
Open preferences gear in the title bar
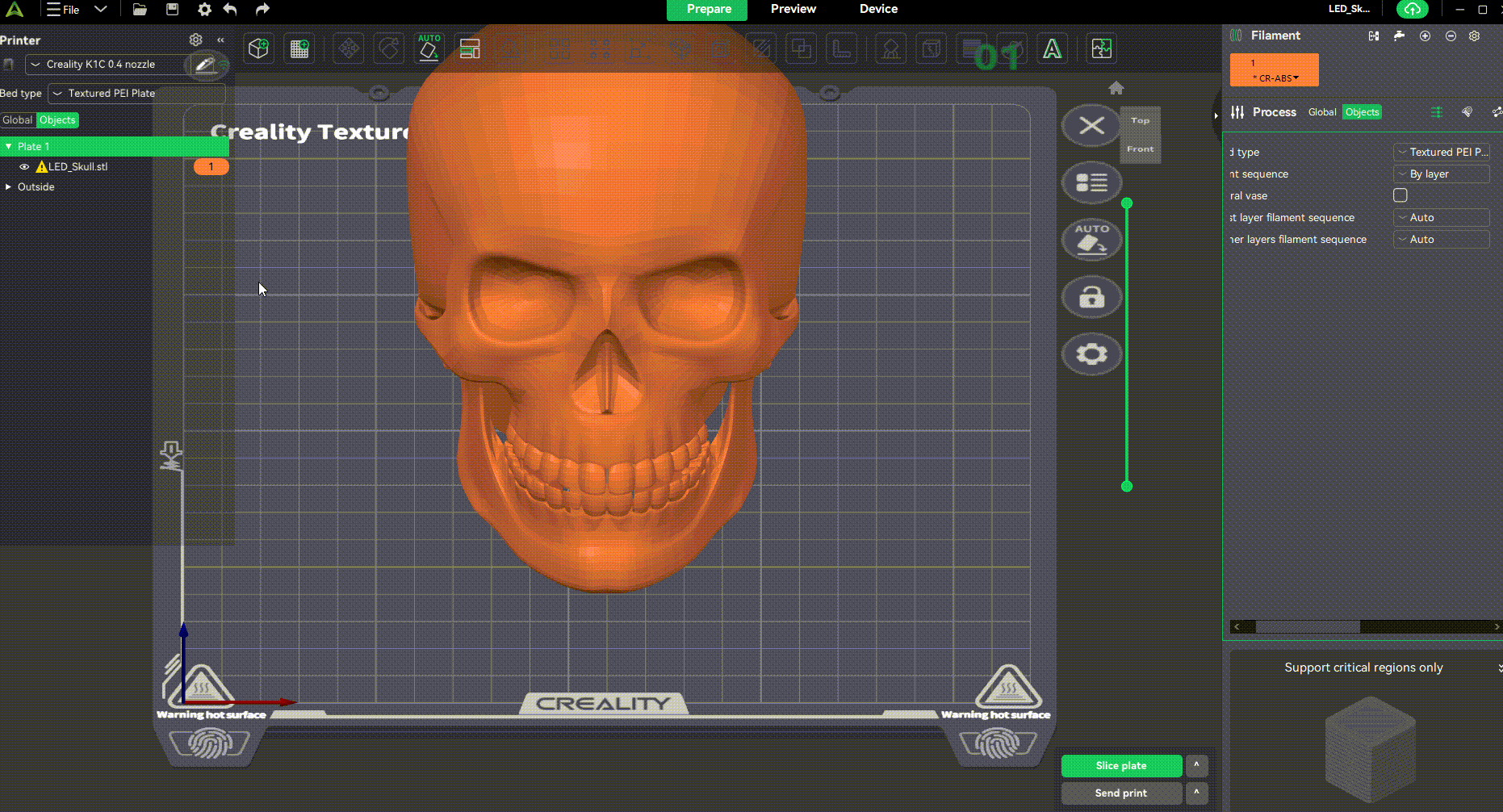(204, 10)
